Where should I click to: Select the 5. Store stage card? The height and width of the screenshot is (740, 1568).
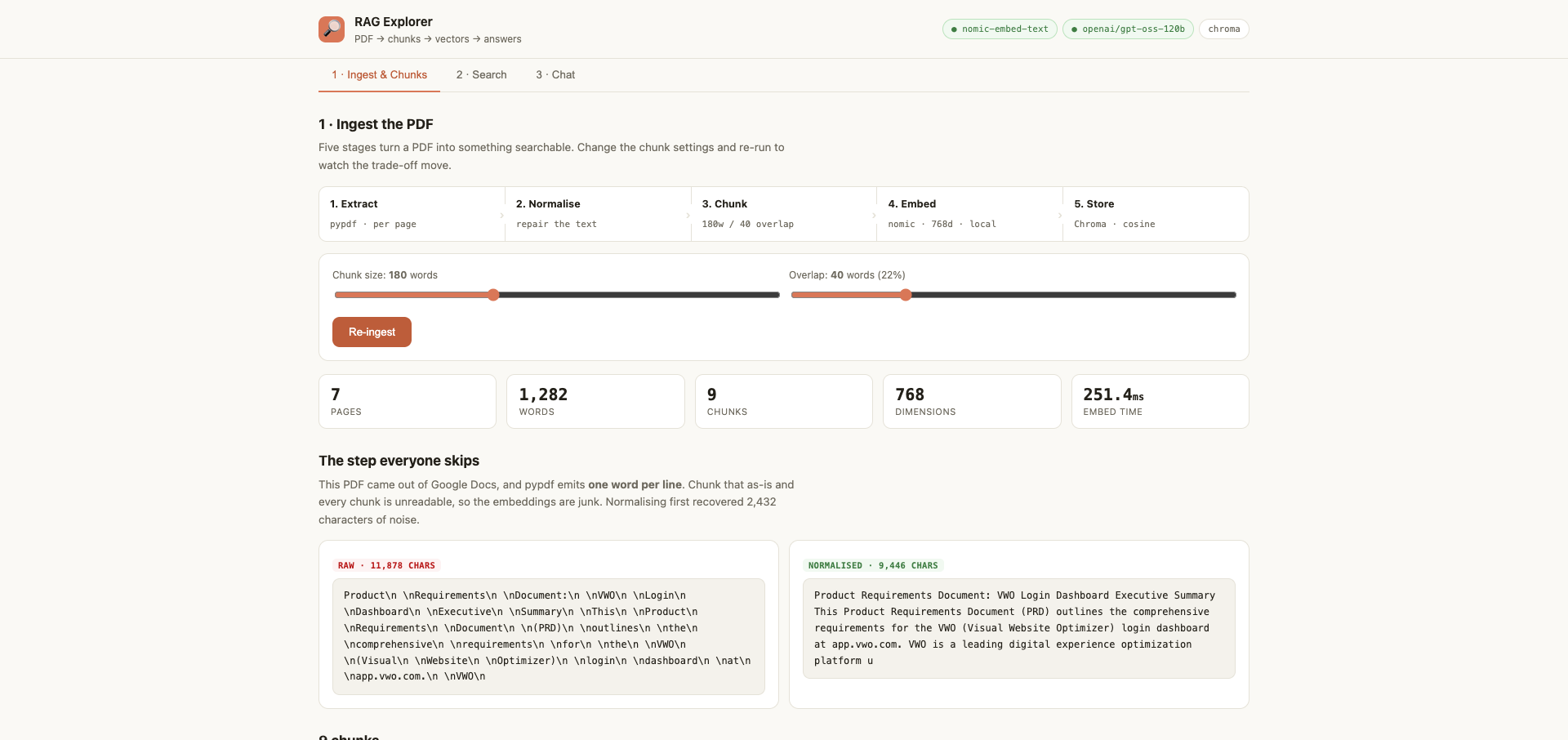coord(1156,214)
